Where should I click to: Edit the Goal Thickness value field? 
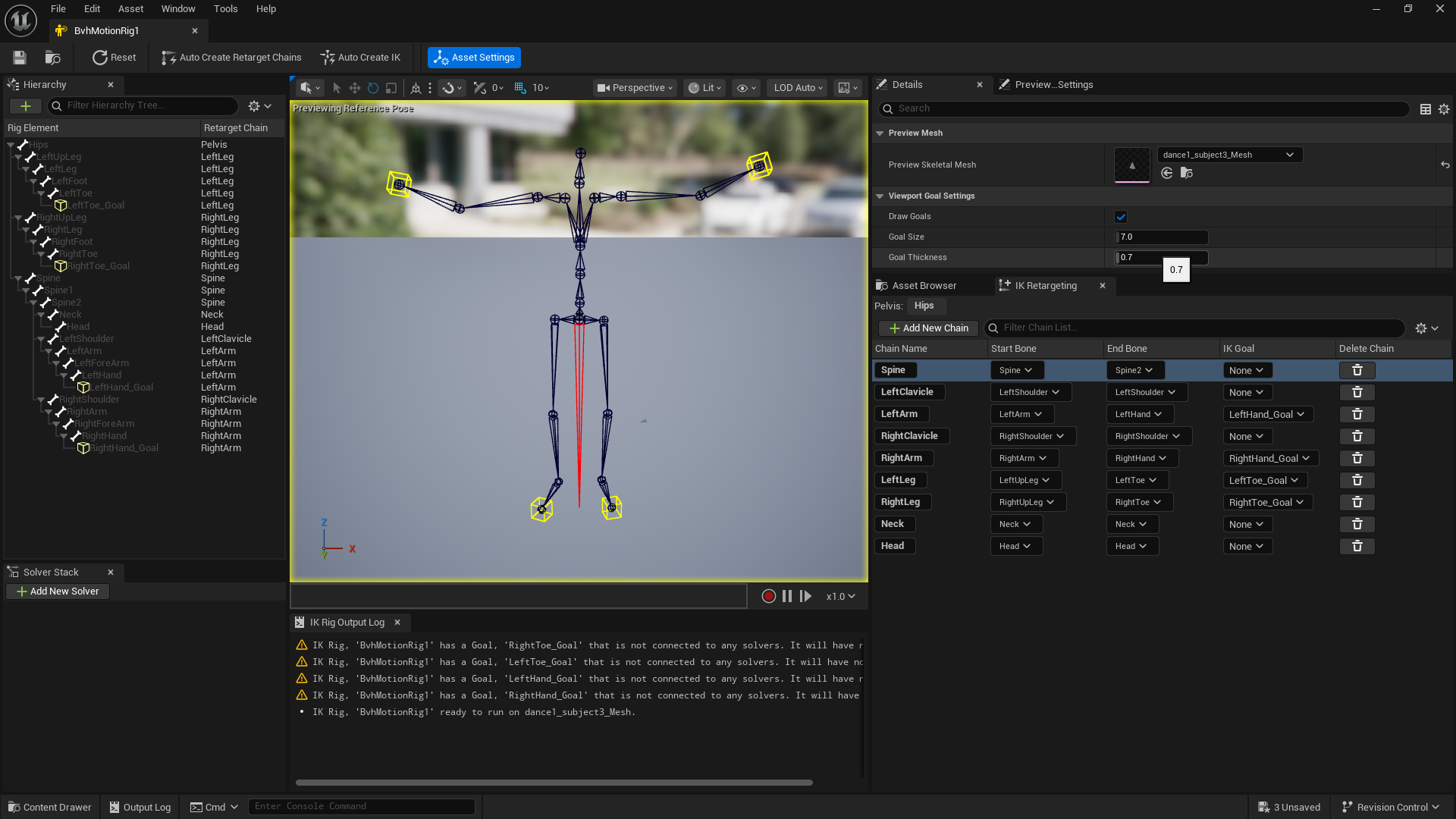point(1160,257)
